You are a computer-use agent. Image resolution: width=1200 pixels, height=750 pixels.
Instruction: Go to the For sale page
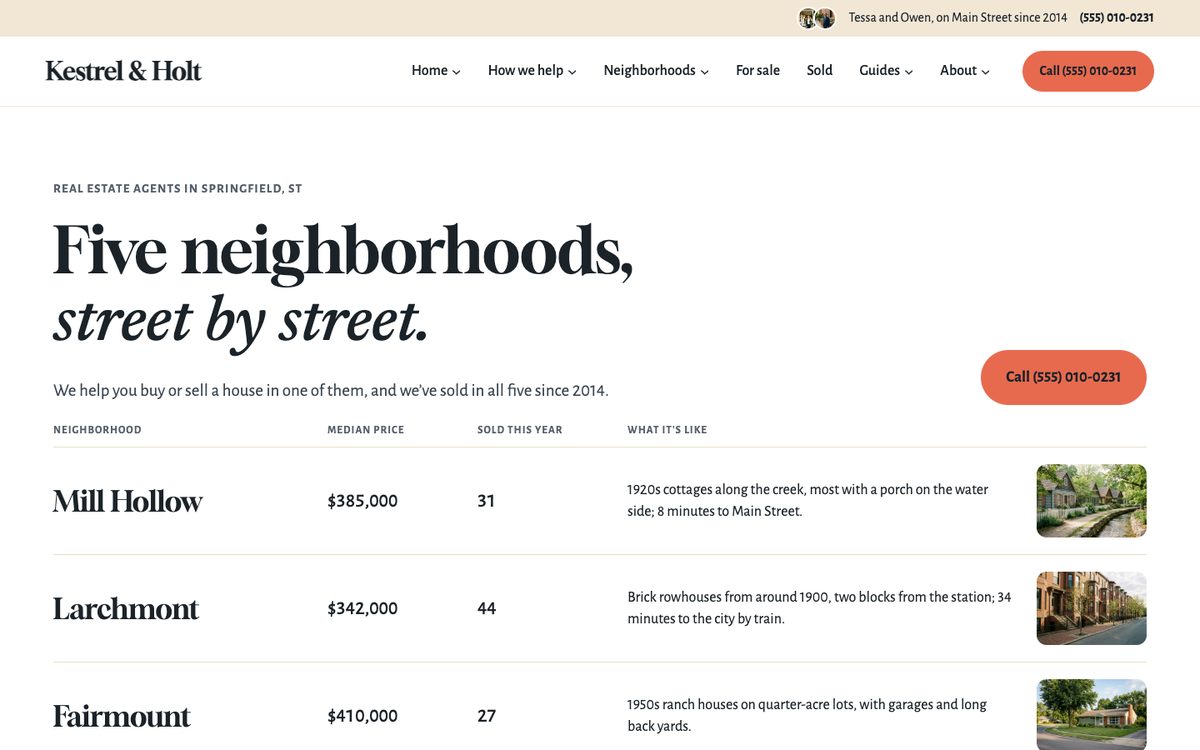(x=758, y=71)
